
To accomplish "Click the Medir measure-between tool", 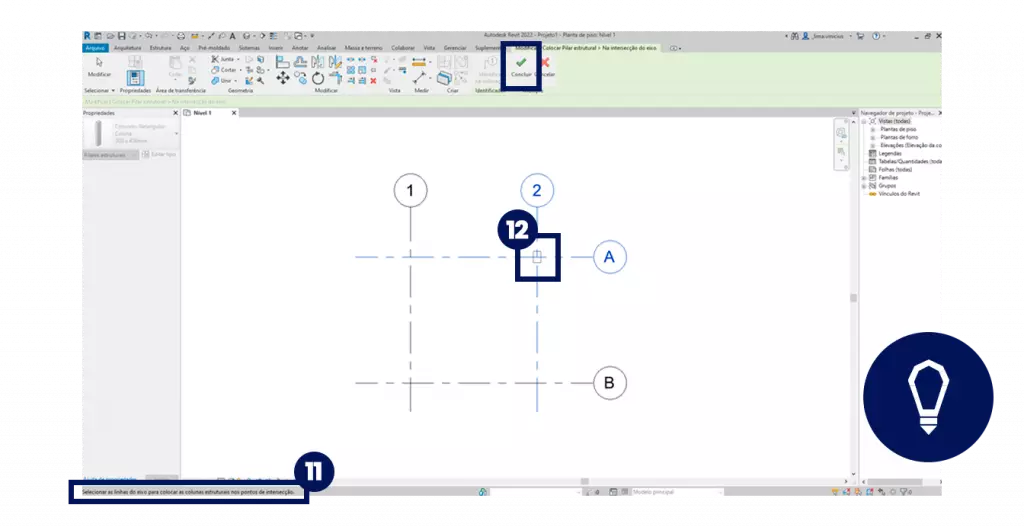I will [x=419, y=62].
